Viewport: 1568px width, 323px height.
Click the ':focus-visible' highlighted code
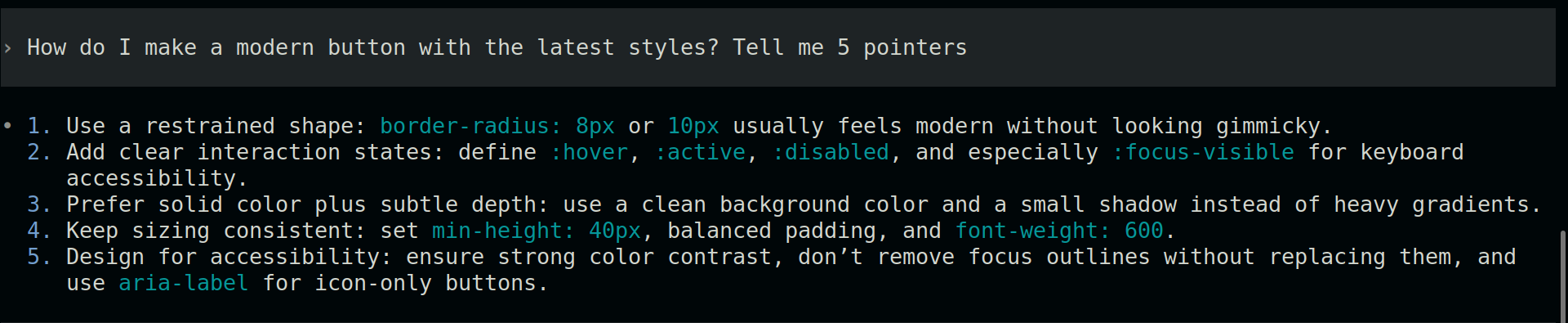tap(1203, 152)
